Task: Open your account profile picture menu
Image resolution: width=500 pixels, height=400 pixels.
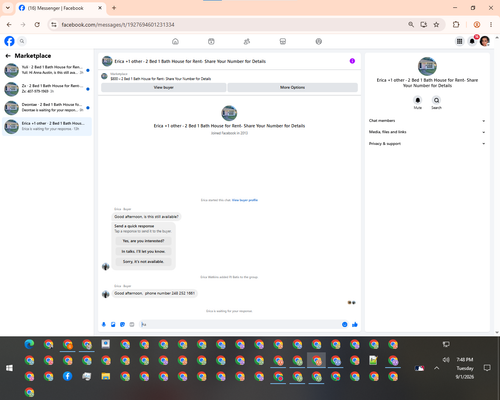Action: pos(485,41)
